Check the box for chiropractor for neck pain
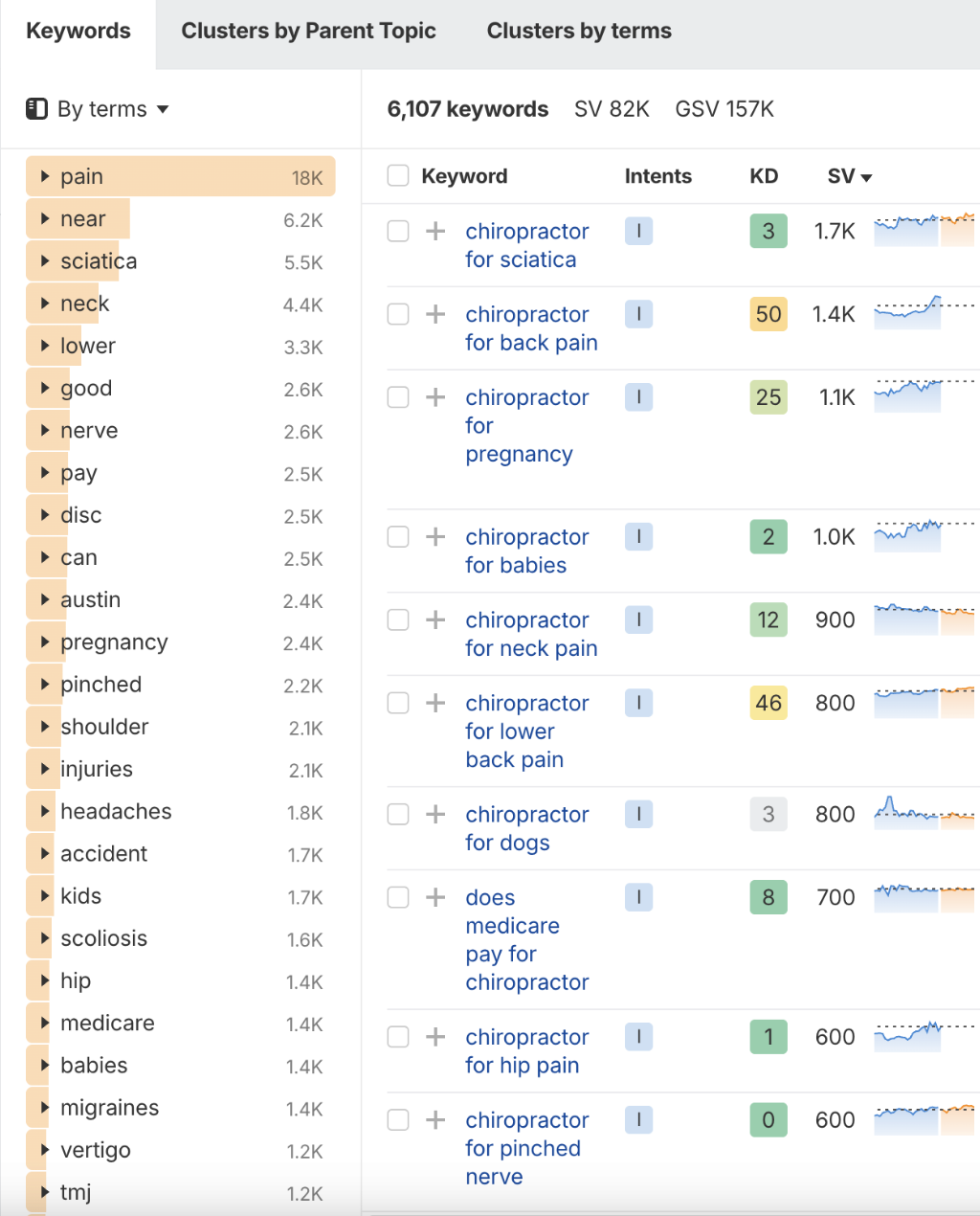The image size is (980, 1216). pyautogui.click(x=398, y=620)
